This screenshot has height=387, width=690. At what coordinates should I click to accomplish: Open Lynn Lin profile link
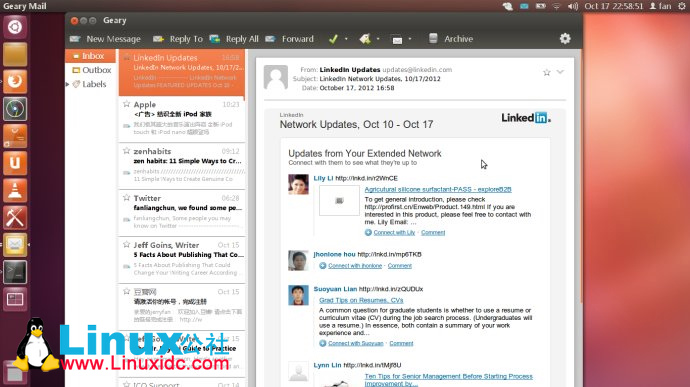point(327,365)
